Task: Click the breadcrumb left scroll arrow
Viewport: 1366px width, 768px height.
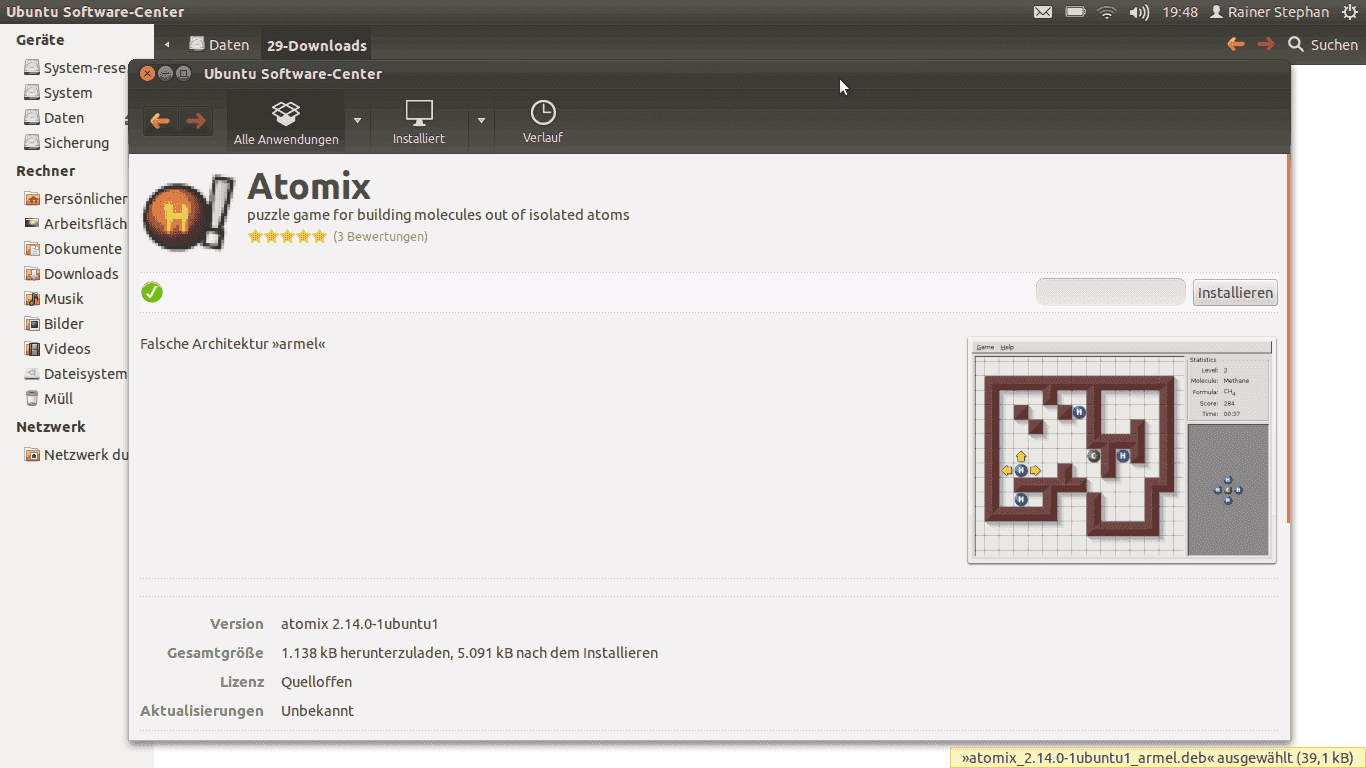Action: click(x=167, y=45)
